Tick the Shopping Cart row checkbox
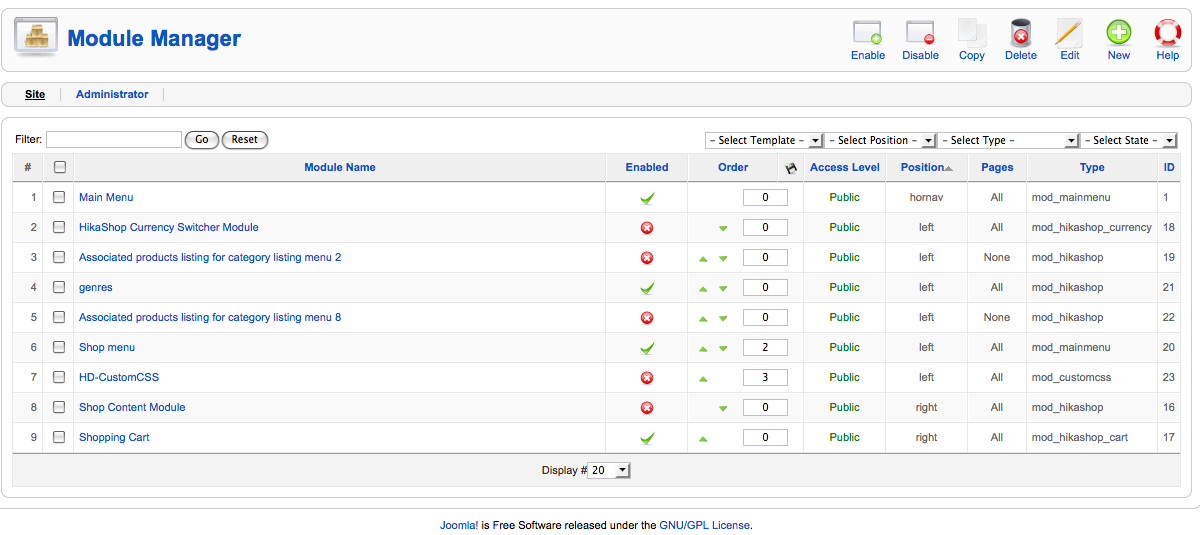Screen dimensions: 1200x535 coord(59,437)
